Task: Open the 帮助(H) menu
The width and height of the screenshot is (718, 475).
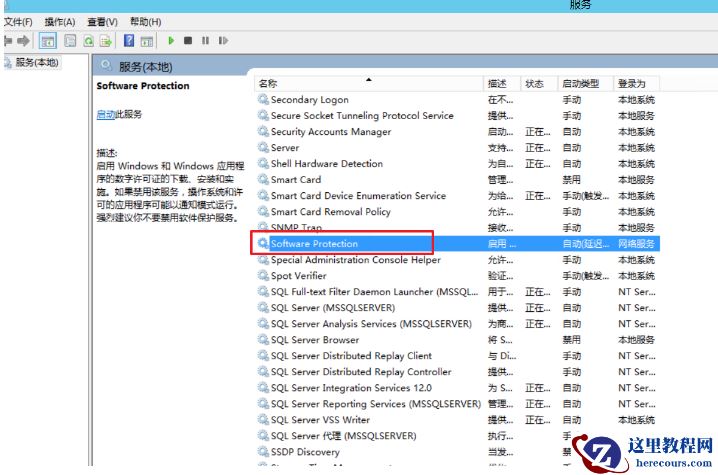Action: [145, 22]
